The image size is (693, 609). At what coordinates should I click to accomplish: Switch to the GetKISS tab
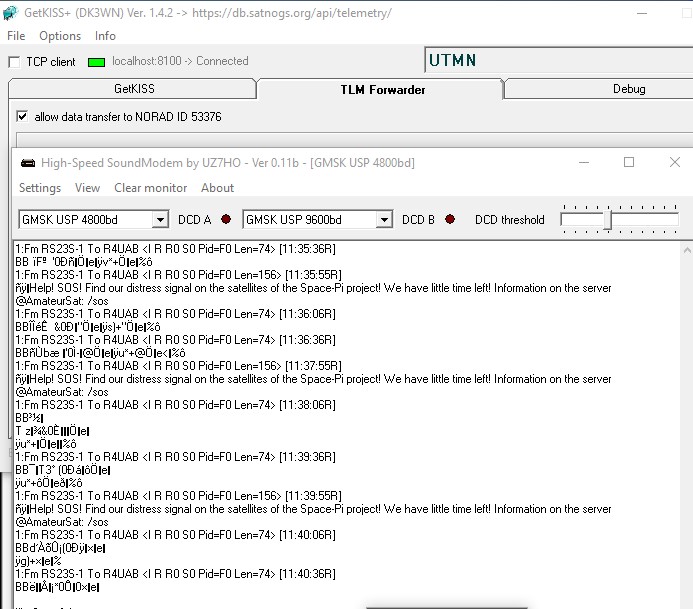coord(132,89)
